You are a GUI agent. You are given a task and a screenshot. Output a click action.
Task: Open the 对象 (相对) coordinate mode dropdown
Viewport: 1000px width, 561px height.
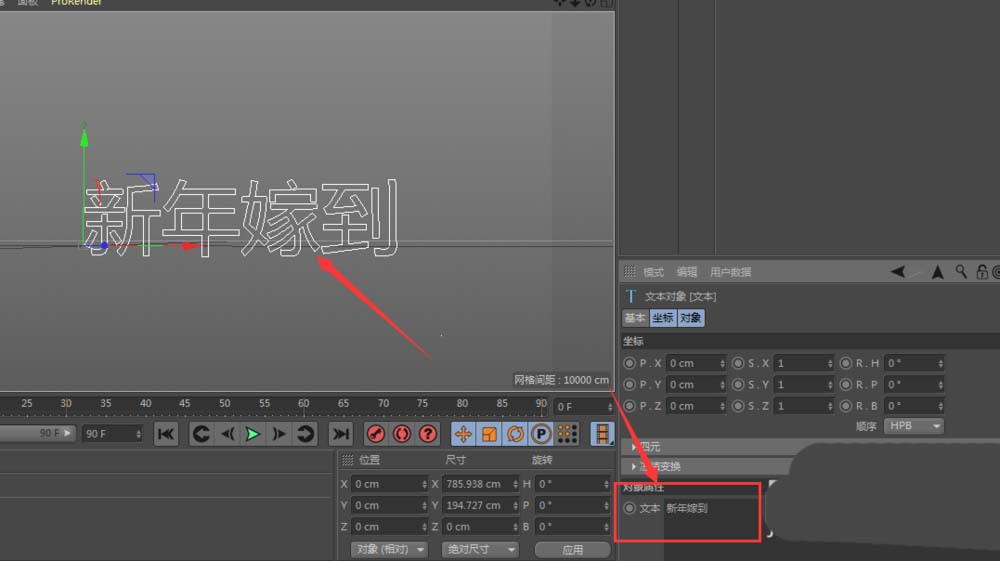coord(389,549)
